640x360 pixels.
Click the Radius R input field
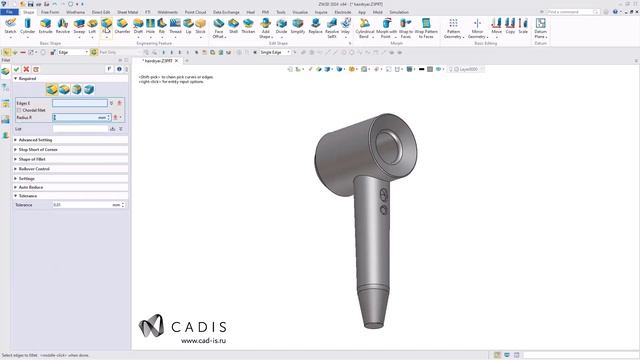point(81,118)
